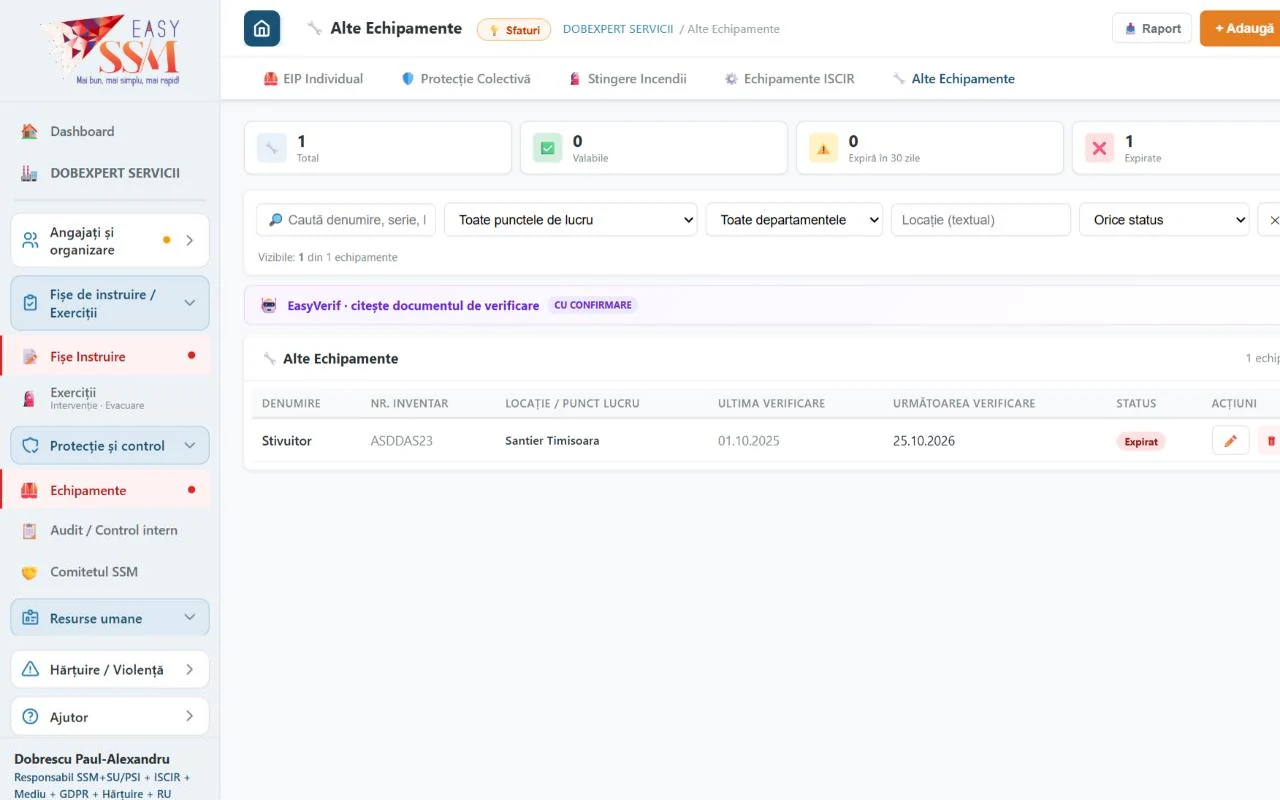Screen dimensions: 1280x800
Task: Click the red trash icon for Stivuitor
Action: pyautogui.click(x=1271, y=441)
